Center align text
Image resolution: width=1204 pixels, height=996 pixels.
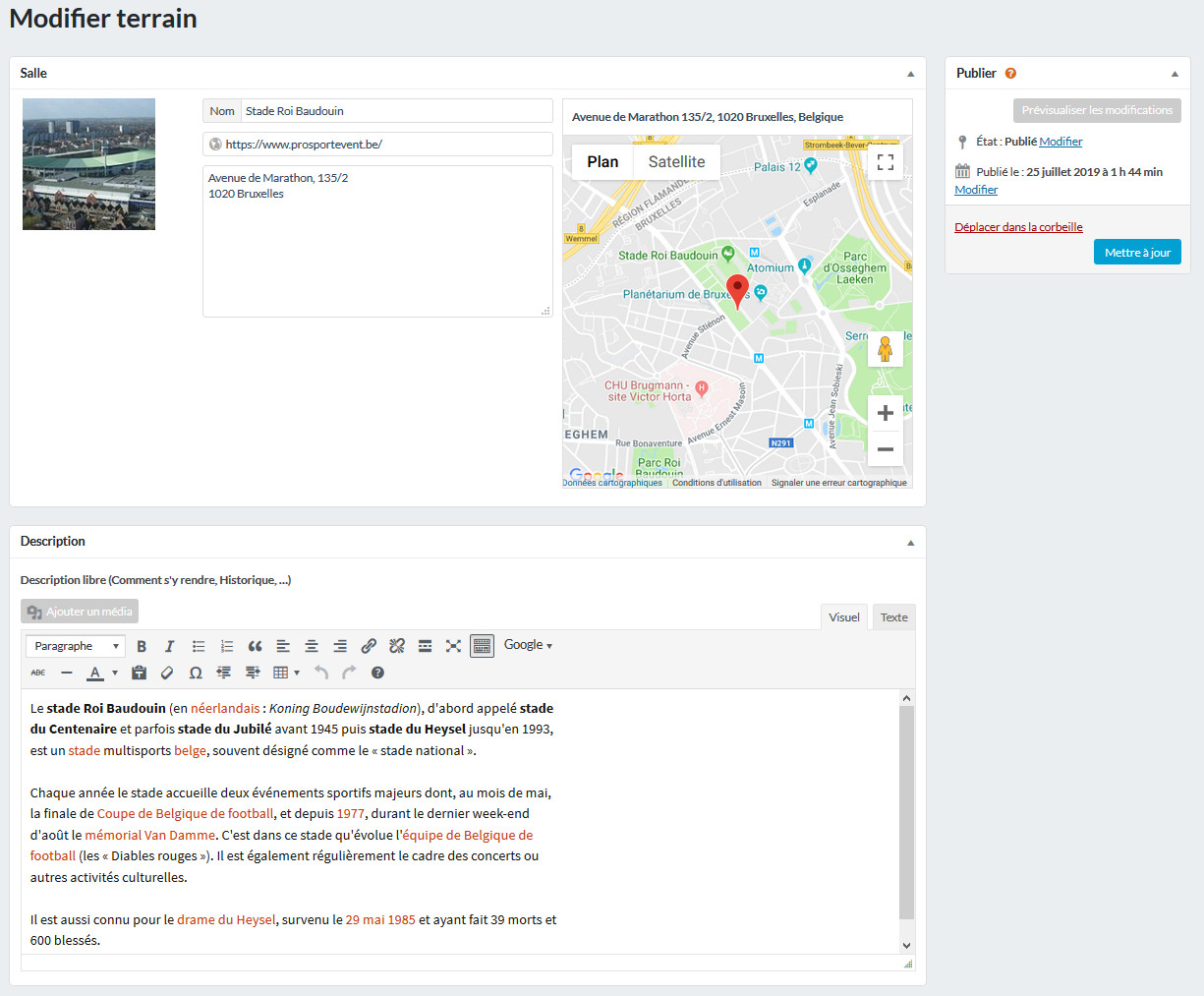point(312,646)
